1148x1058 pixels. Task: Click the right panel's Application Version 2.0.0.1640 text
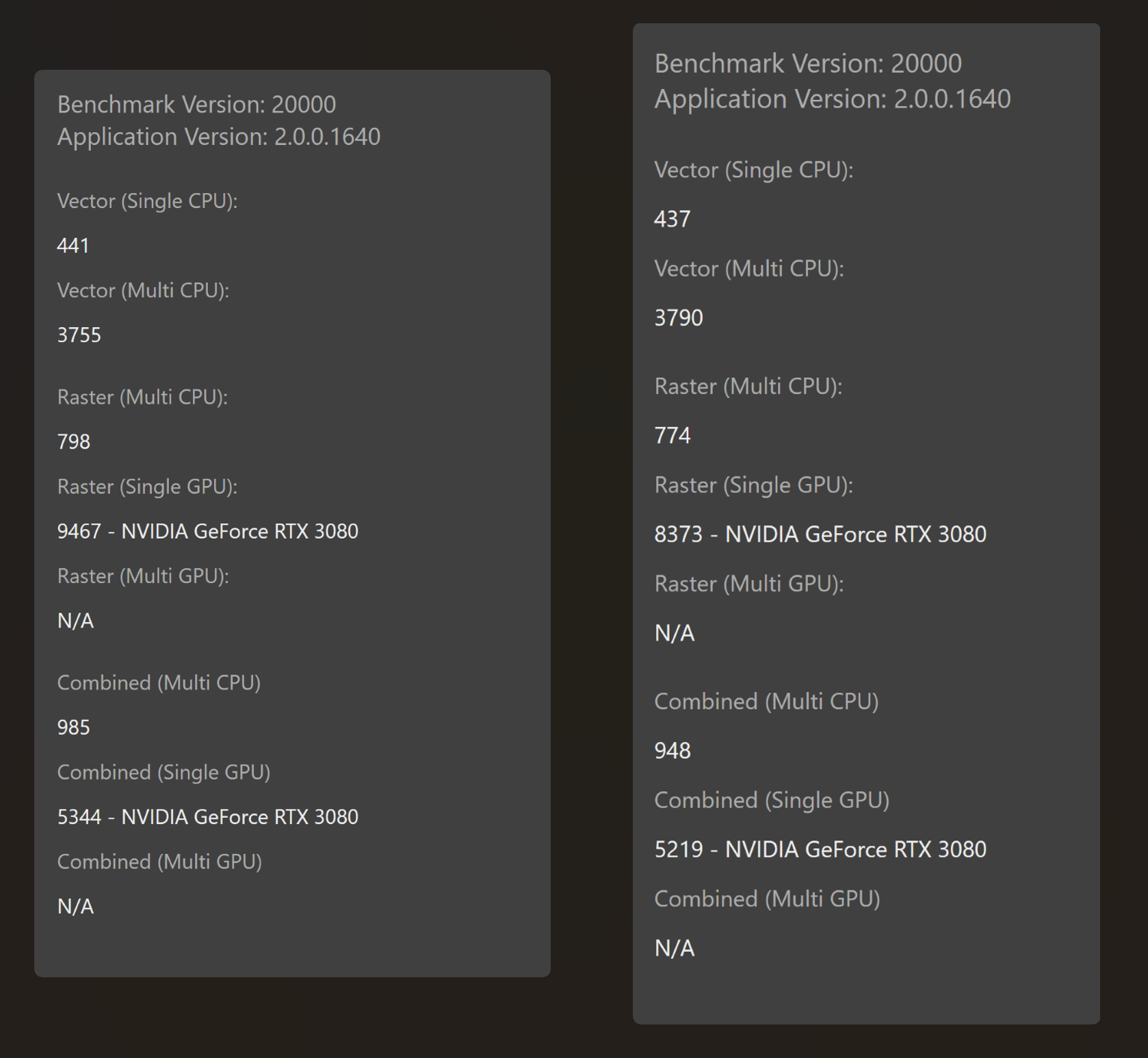click(x=832, y=99)
